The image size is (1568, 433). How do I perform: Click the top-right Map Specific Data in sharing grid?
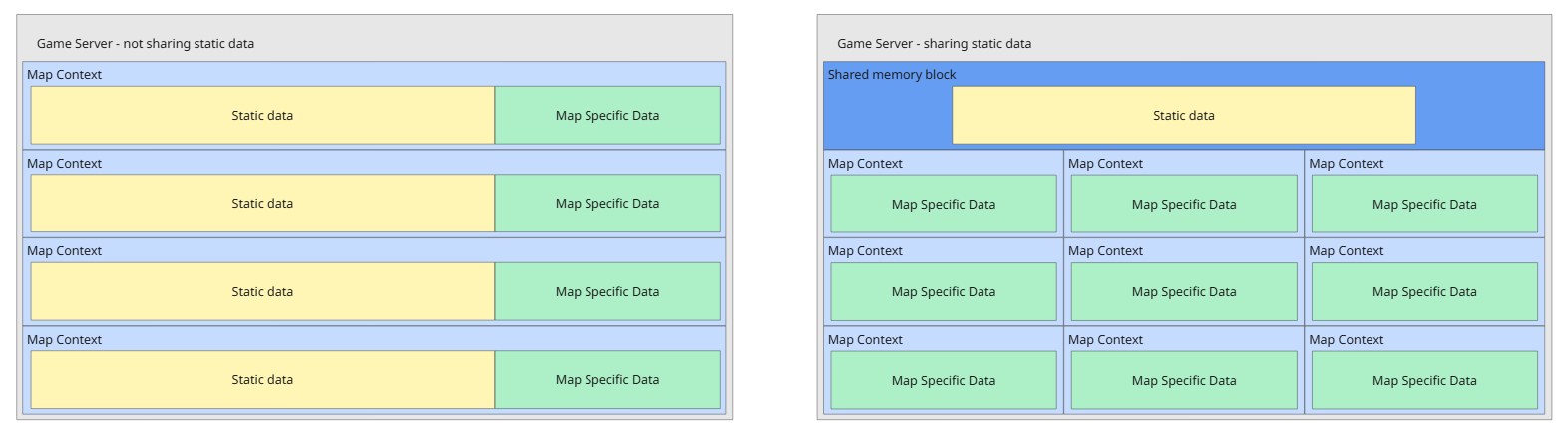coord(1423,205)
